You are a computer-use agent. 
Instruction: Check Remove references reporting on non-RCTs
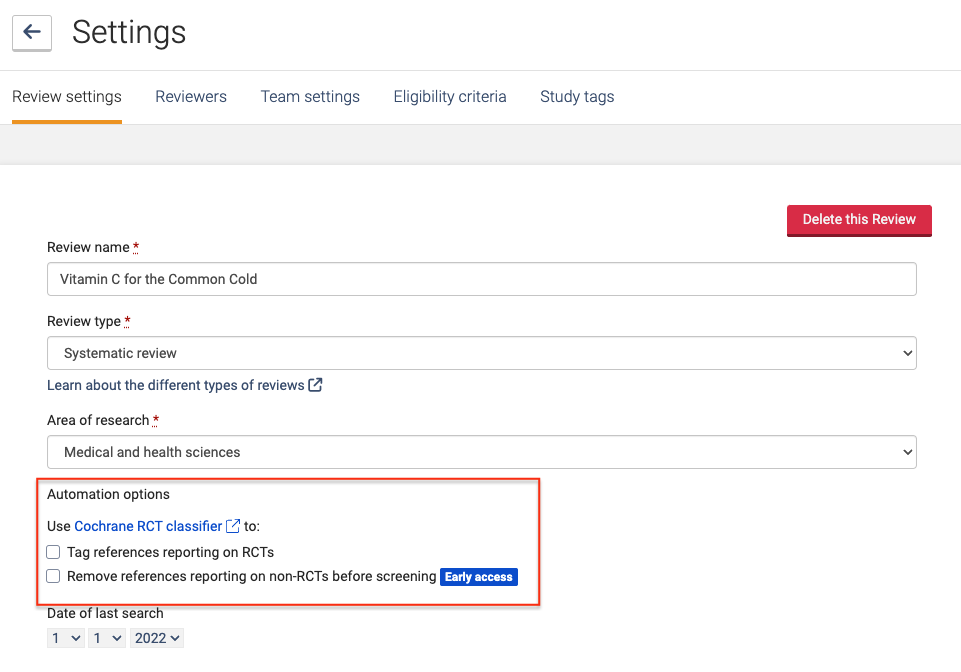point(54,576)
